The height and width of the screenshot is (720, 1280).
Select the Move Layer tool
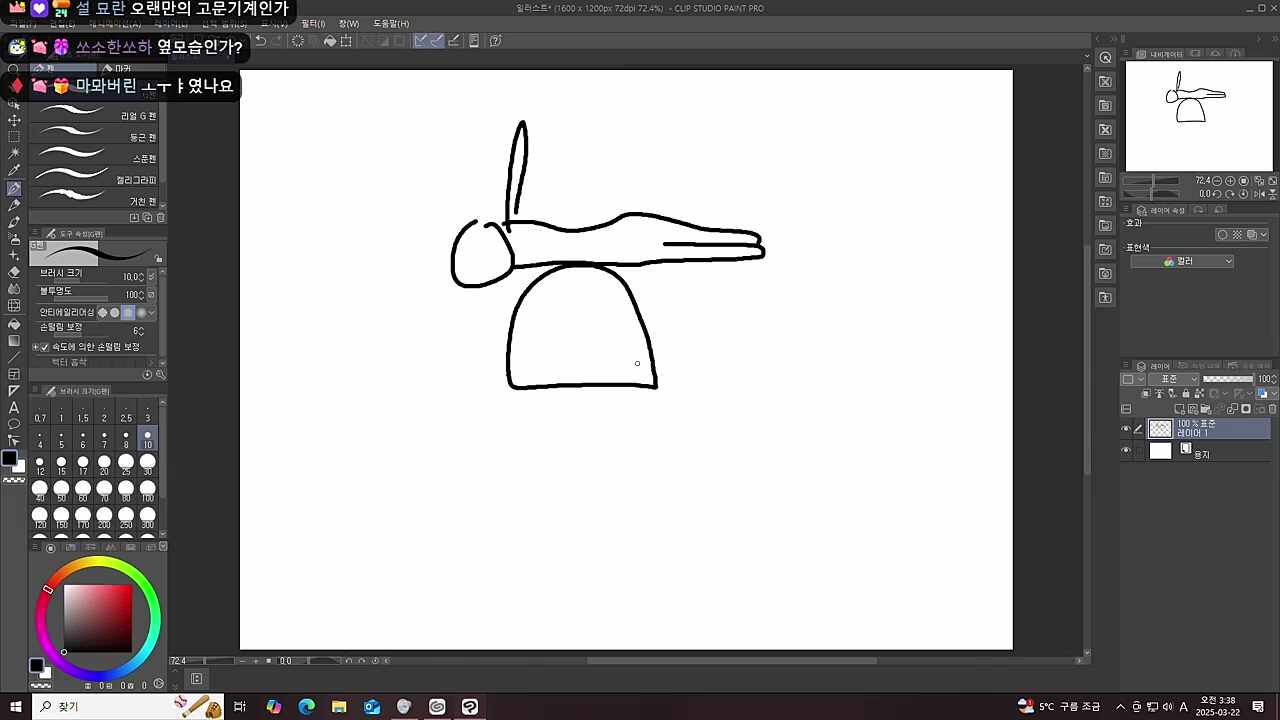(14, 120)
